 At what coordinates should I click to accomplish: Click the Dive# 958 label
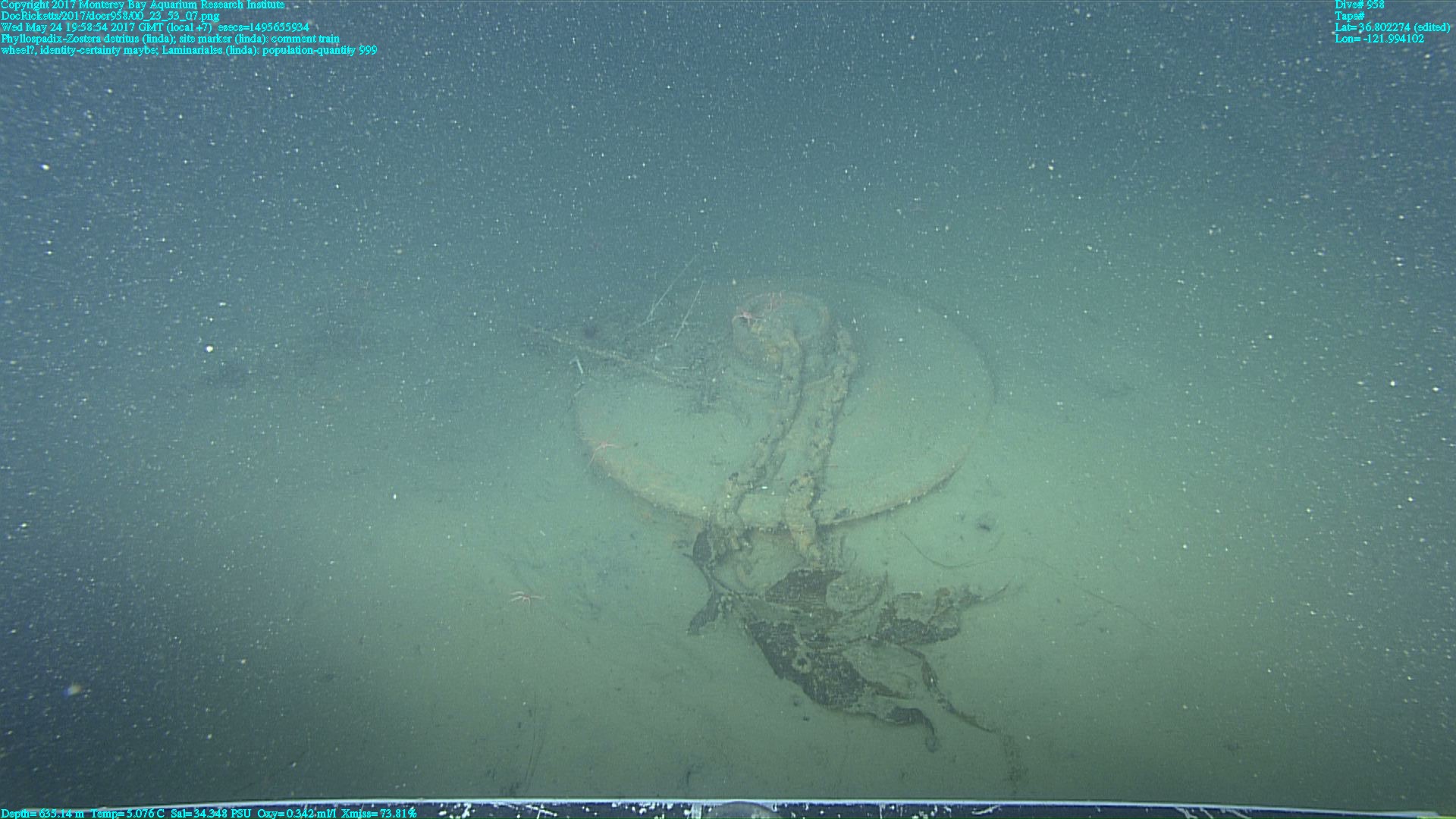click(1359, 5)
